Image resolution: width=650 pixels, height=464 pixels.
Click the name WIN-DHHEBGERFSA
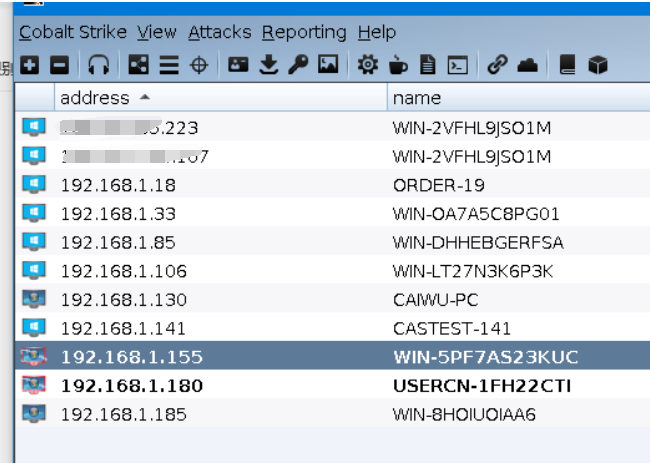(x=478, y=243)
